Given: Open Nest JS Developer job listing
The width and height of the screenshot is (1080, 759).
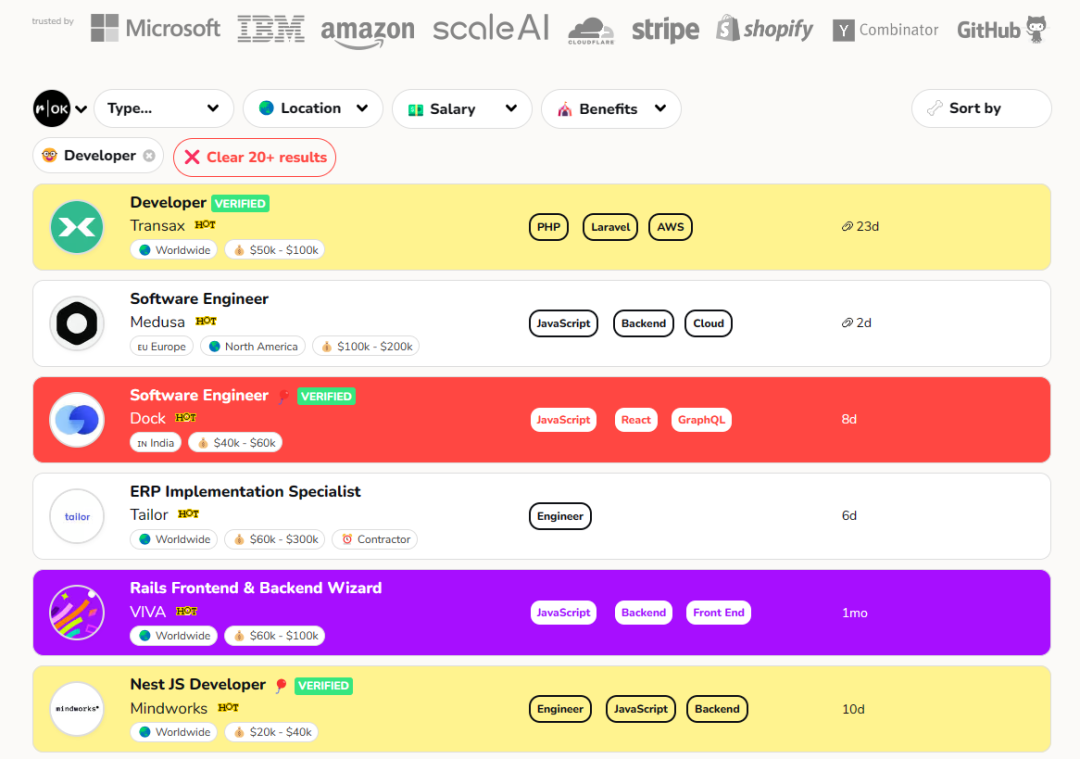Looking at the screenshot, I should click(x=198, y=685).
